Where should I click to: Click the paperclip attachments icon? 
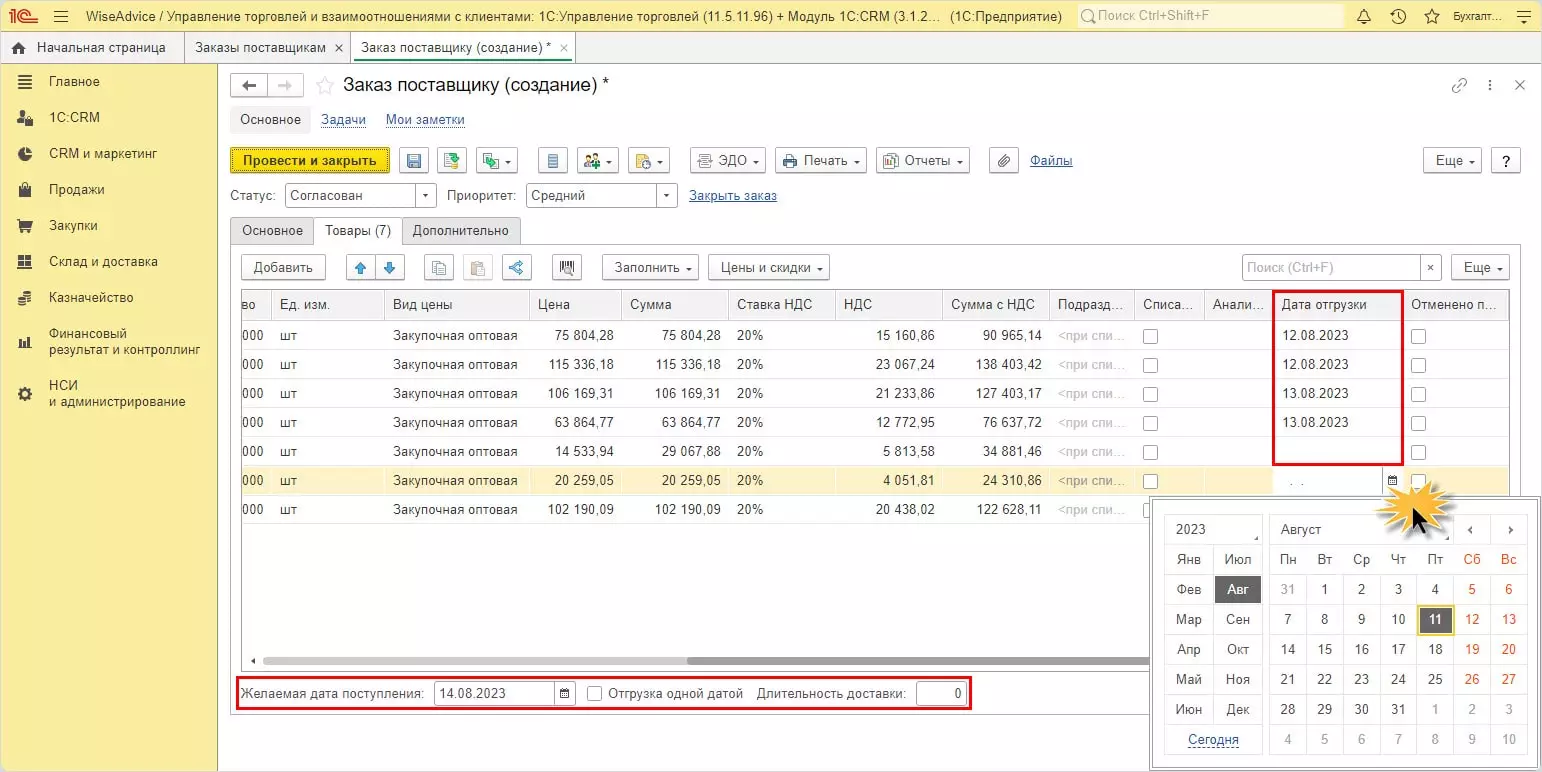click(x=1004, y=161)
